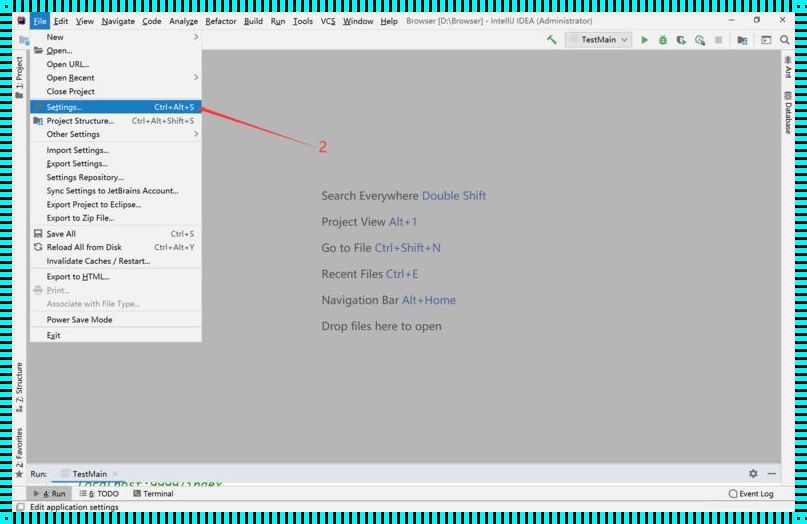
Task: Open the TestMain run configuration dropdown
Action: 598,40
